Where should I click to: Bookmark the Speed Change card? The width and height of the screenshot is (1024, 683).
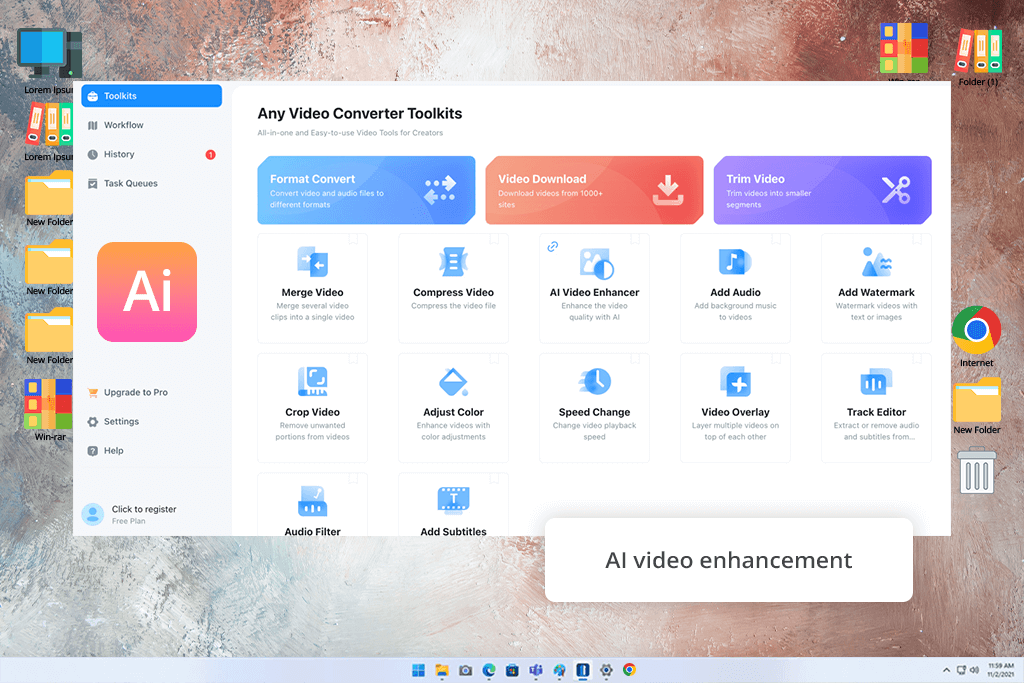point(635,359)
